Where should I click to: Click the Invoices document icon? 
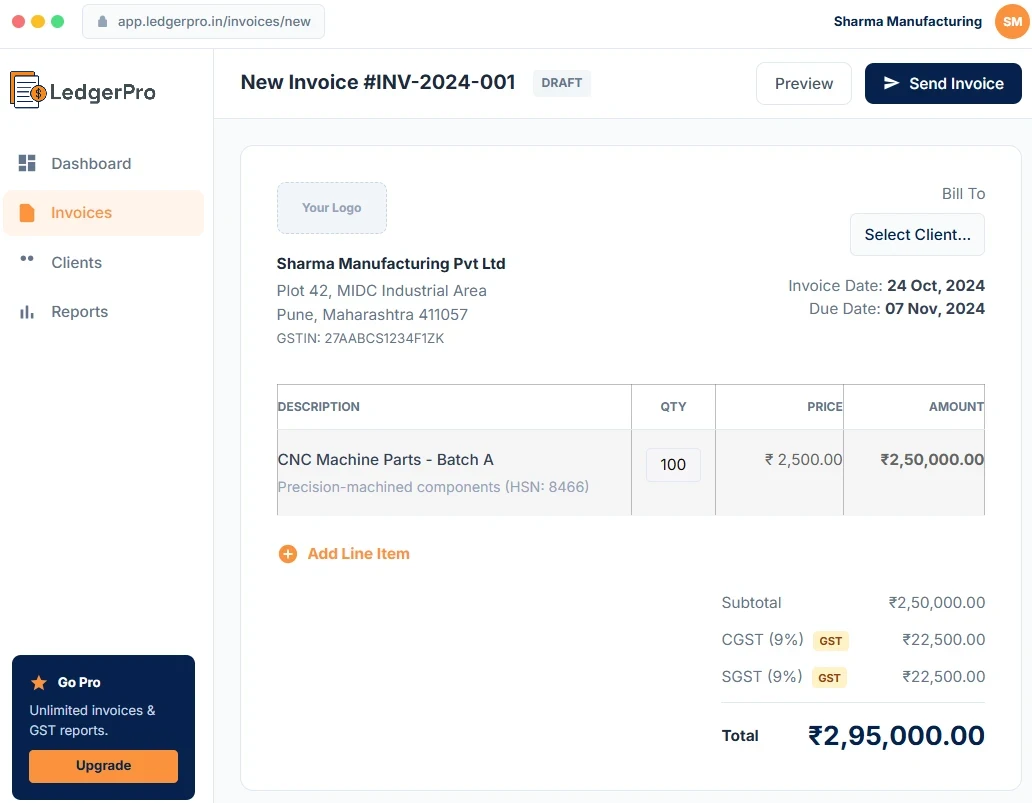pos(27,213)
